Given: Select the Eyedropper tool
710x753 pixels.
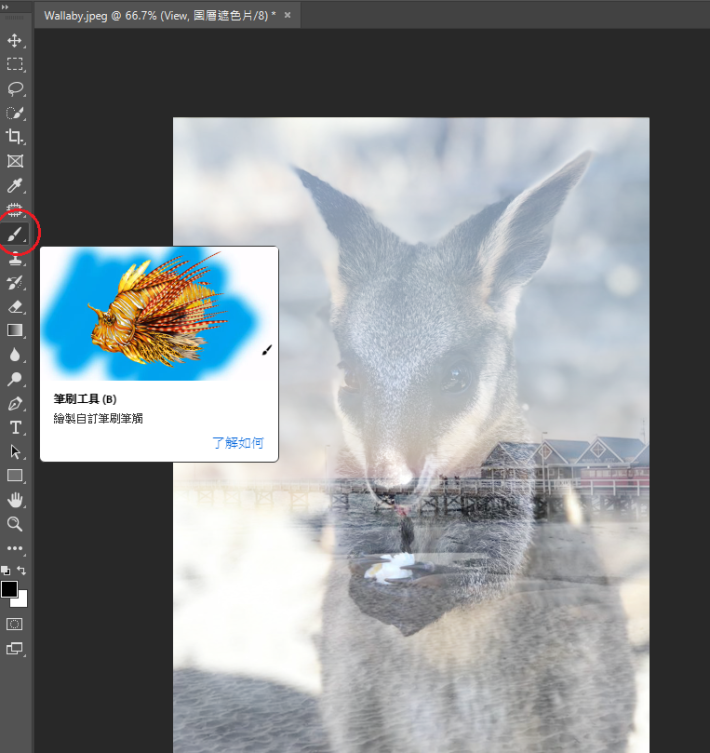Looking at the screenshot, I should tap(15, 186).
